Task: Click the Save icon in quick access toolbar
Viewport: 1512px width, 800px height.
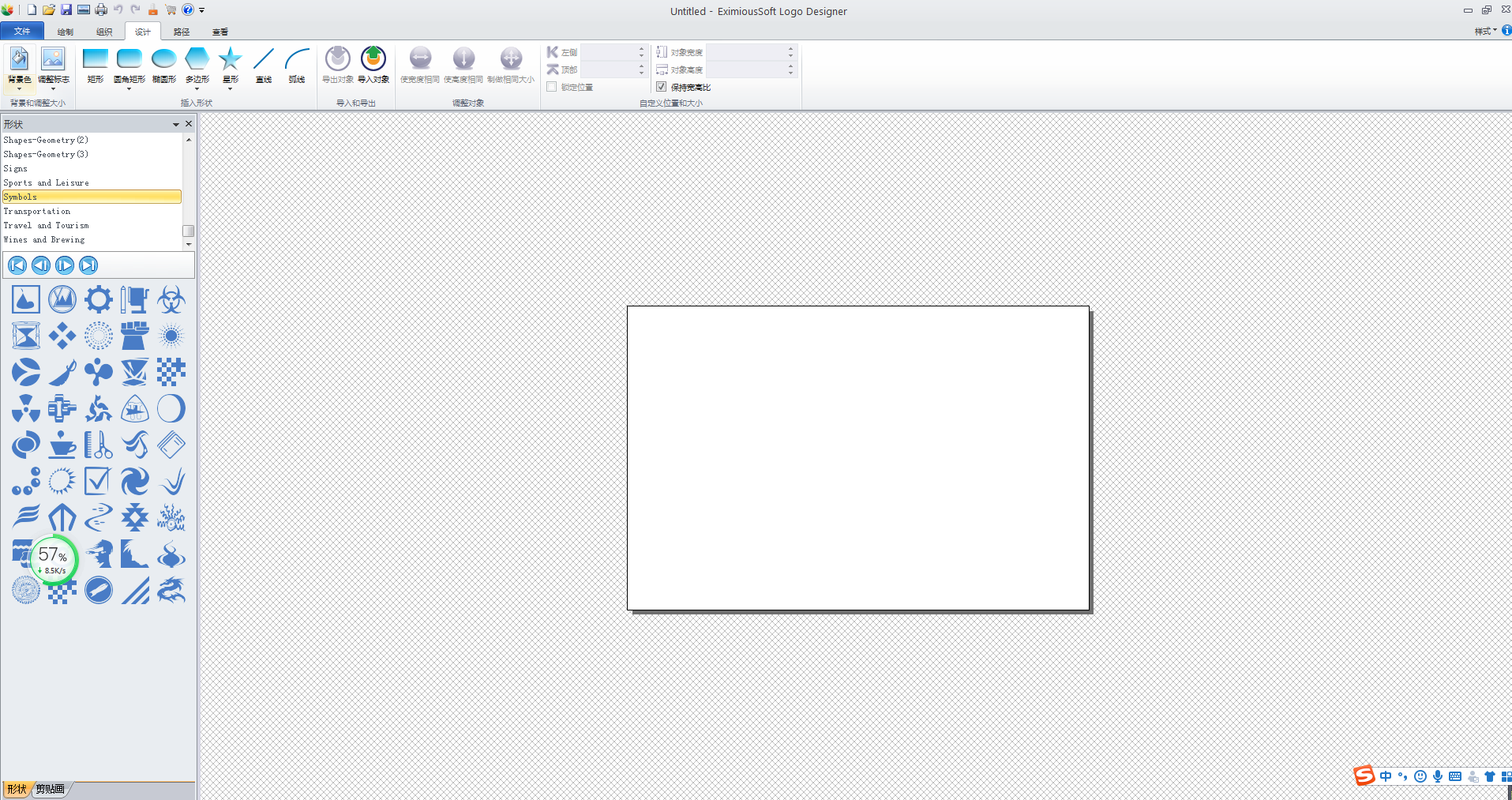Action: click(x=66, y=9)
